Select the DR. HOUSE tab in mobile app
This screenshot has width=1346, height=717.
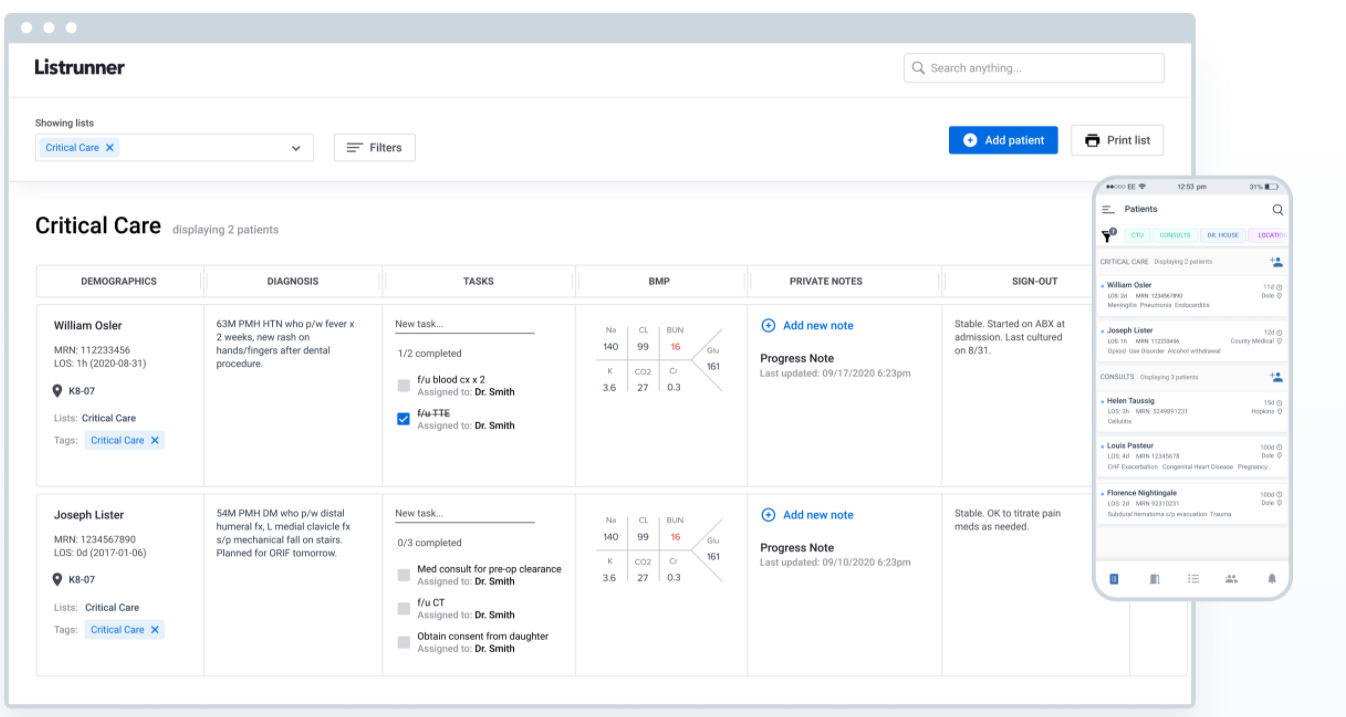pyautogui.click(x=1221, y=236)
